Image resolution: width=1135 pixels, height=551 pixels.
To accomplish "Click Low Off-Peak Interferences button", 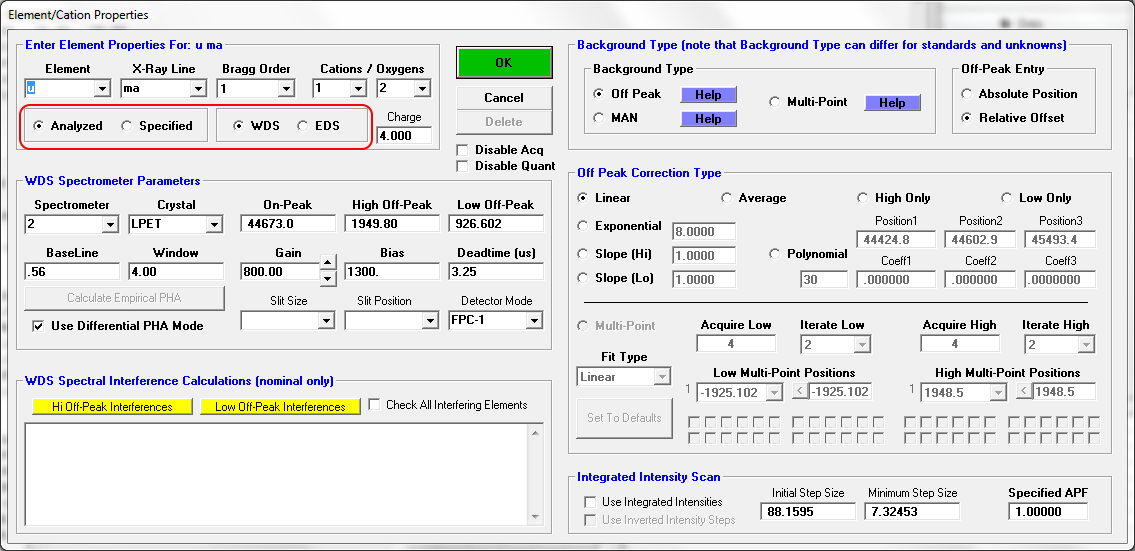I will coord(280,406).
